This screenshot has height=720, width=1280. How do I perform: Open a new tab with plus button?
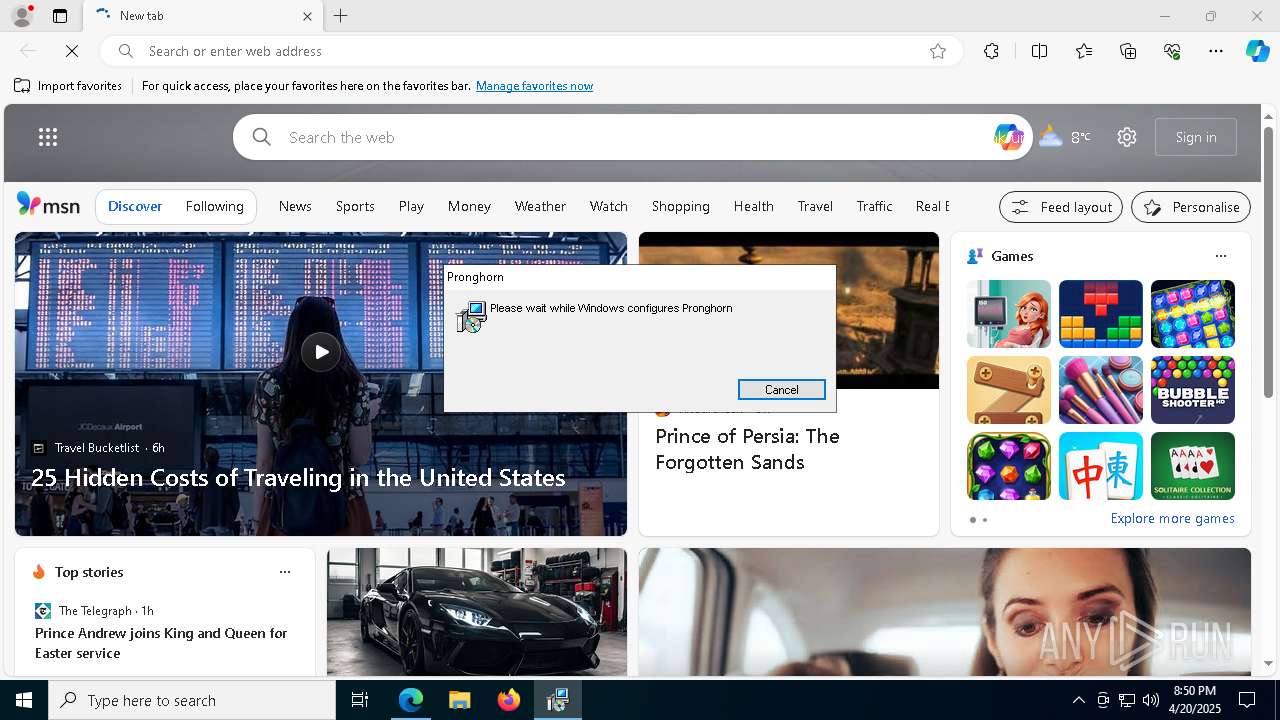pyautogui.click(x=341, y=16)
